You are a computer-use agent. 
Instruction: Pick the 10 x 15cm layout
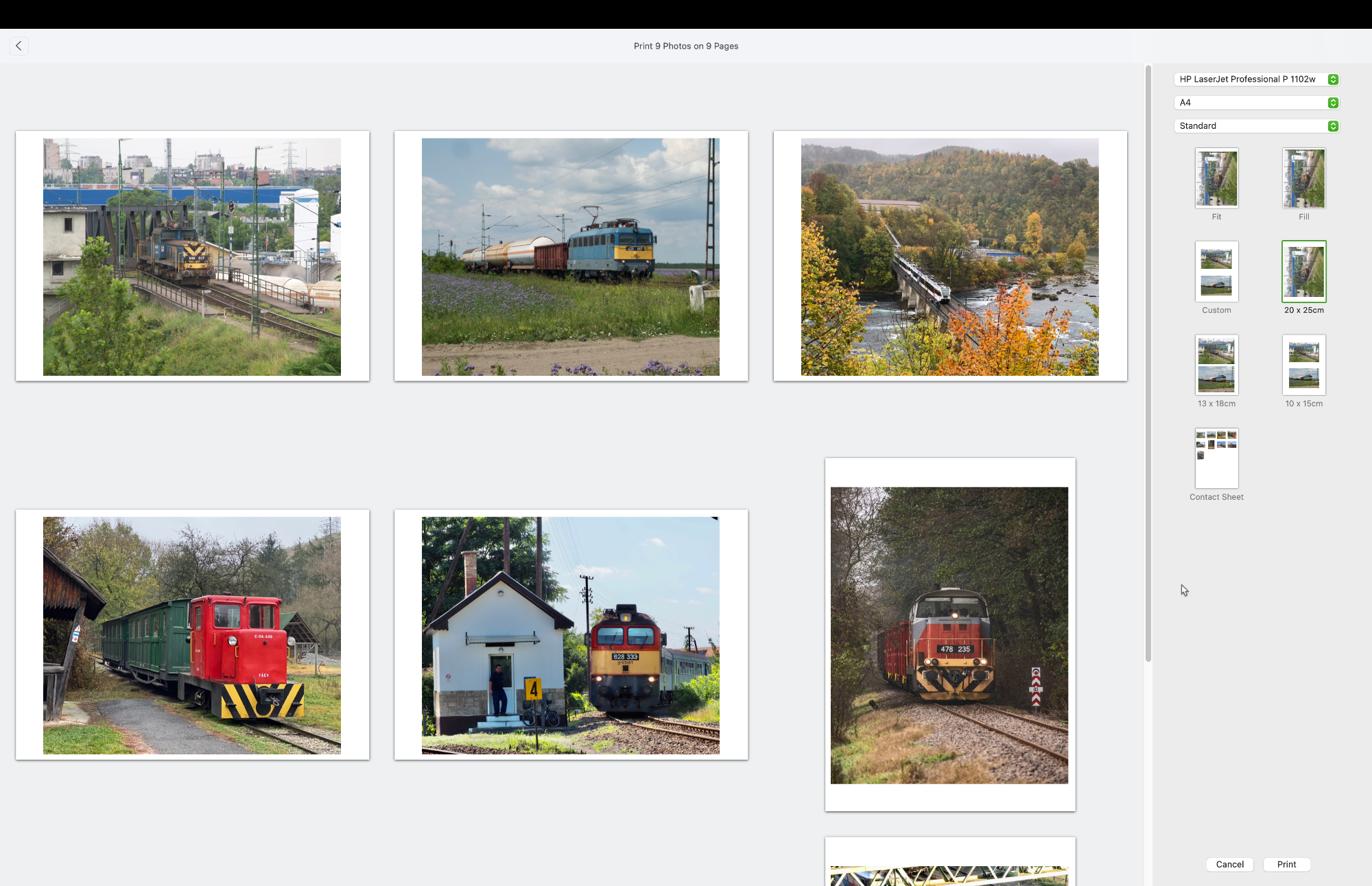point(1303,365)
